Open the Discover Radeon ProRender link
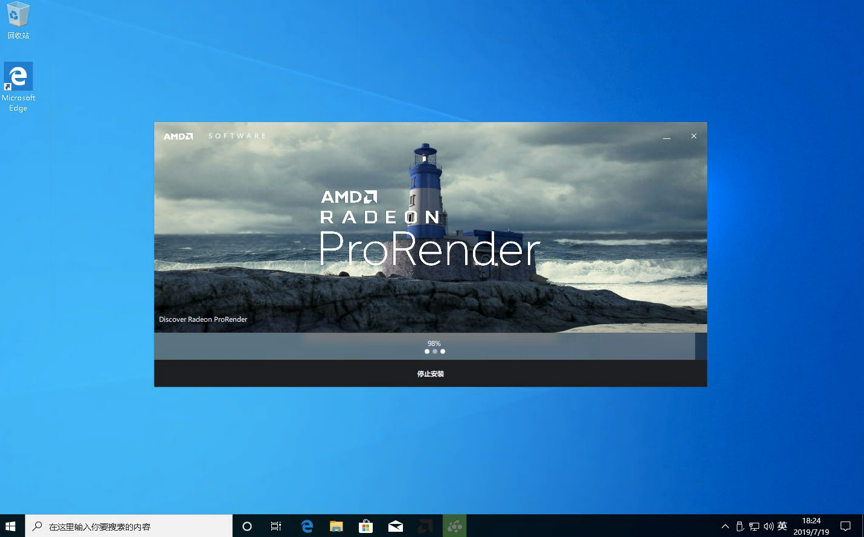864x537 pixels. coord(203,319)
